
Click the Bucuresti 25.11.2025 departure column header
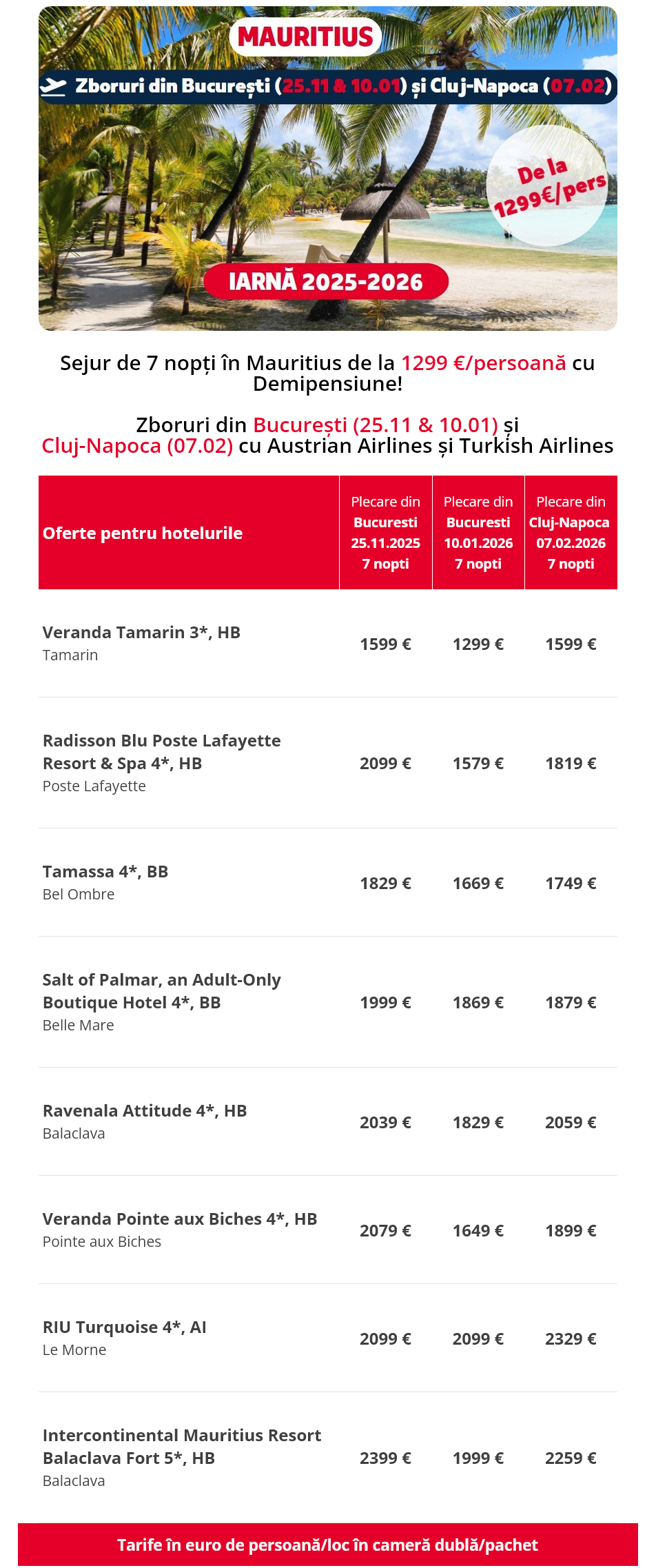[x=385, y=533]
